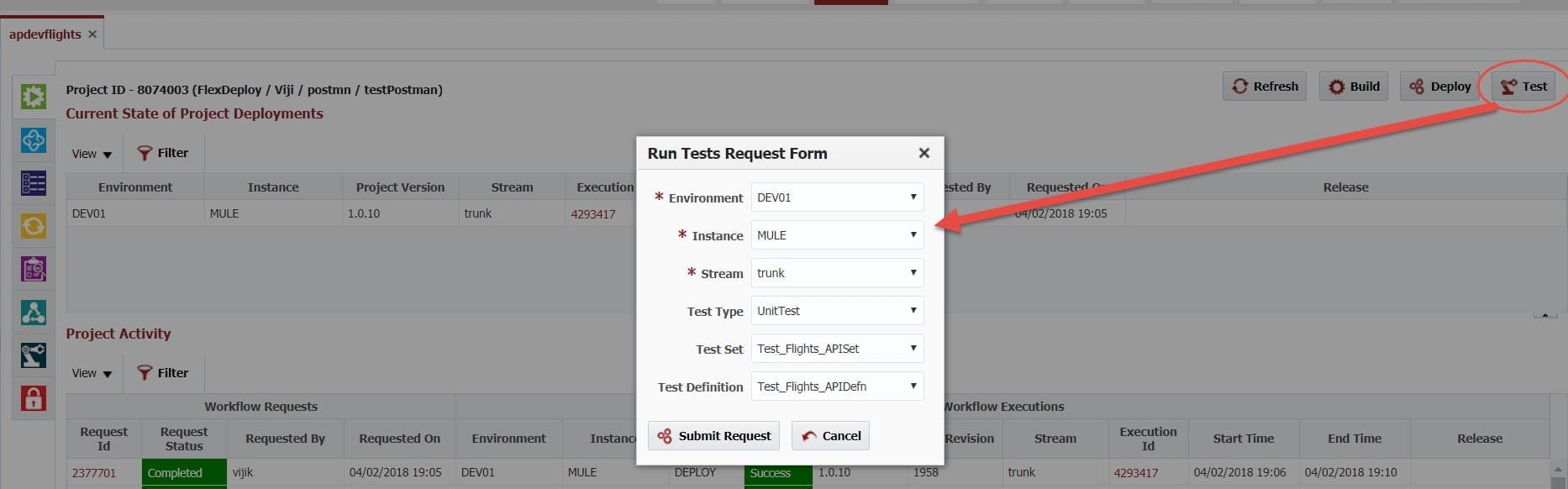Click the Workflow Requests group header
This screenshot has height=489, width=1568.
[261, 407]
